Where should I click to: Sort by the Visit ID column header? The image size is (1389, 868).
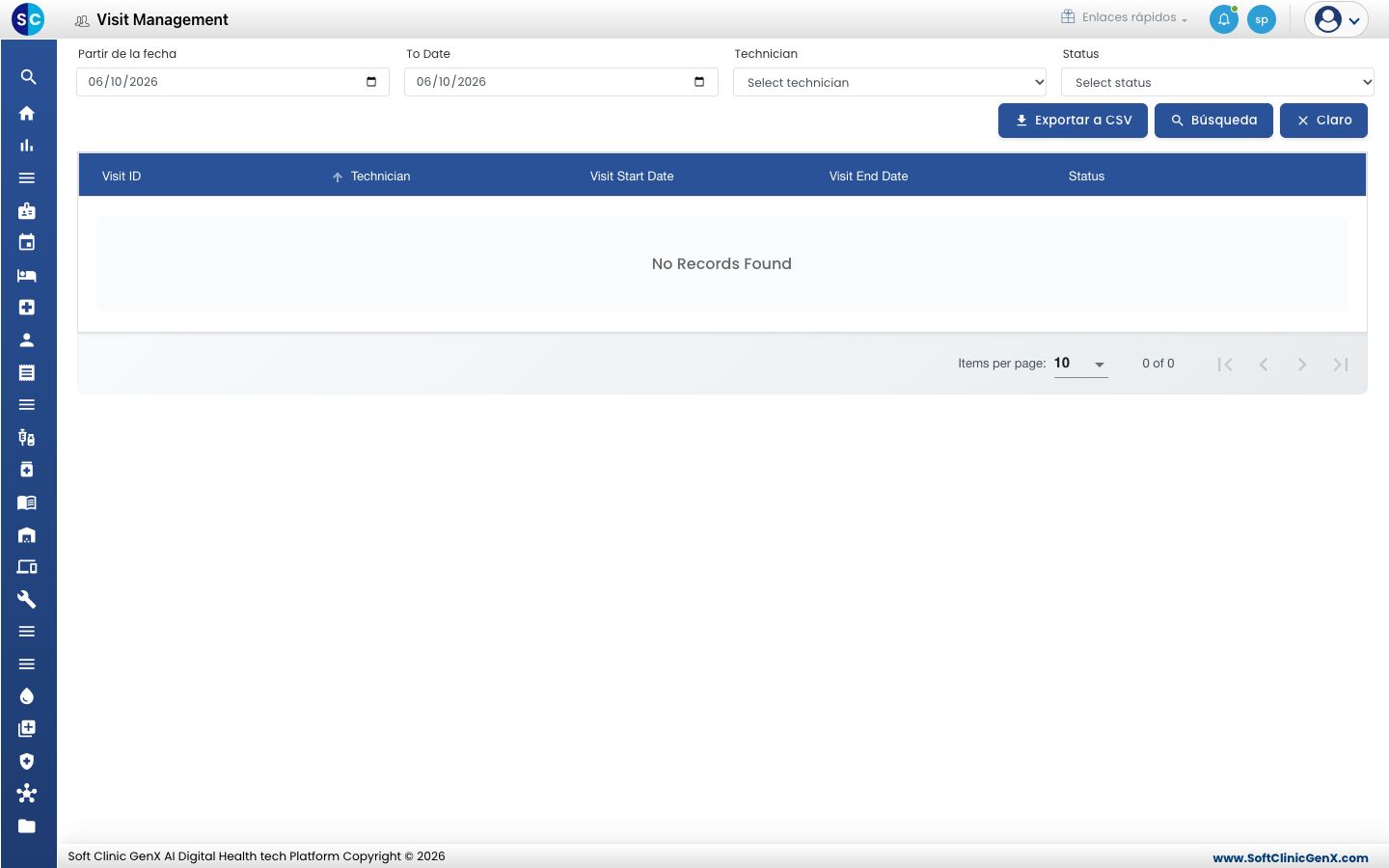click(122, 176)
